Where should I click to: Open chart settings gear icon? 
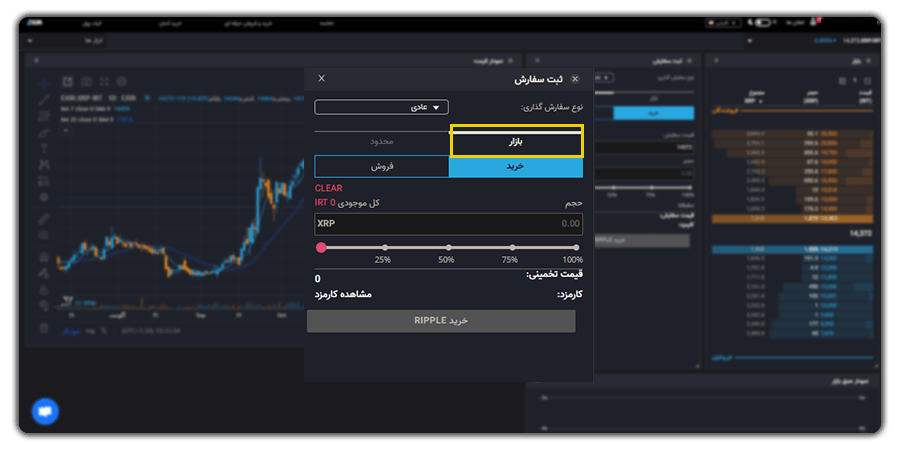(x=122, y=82)
